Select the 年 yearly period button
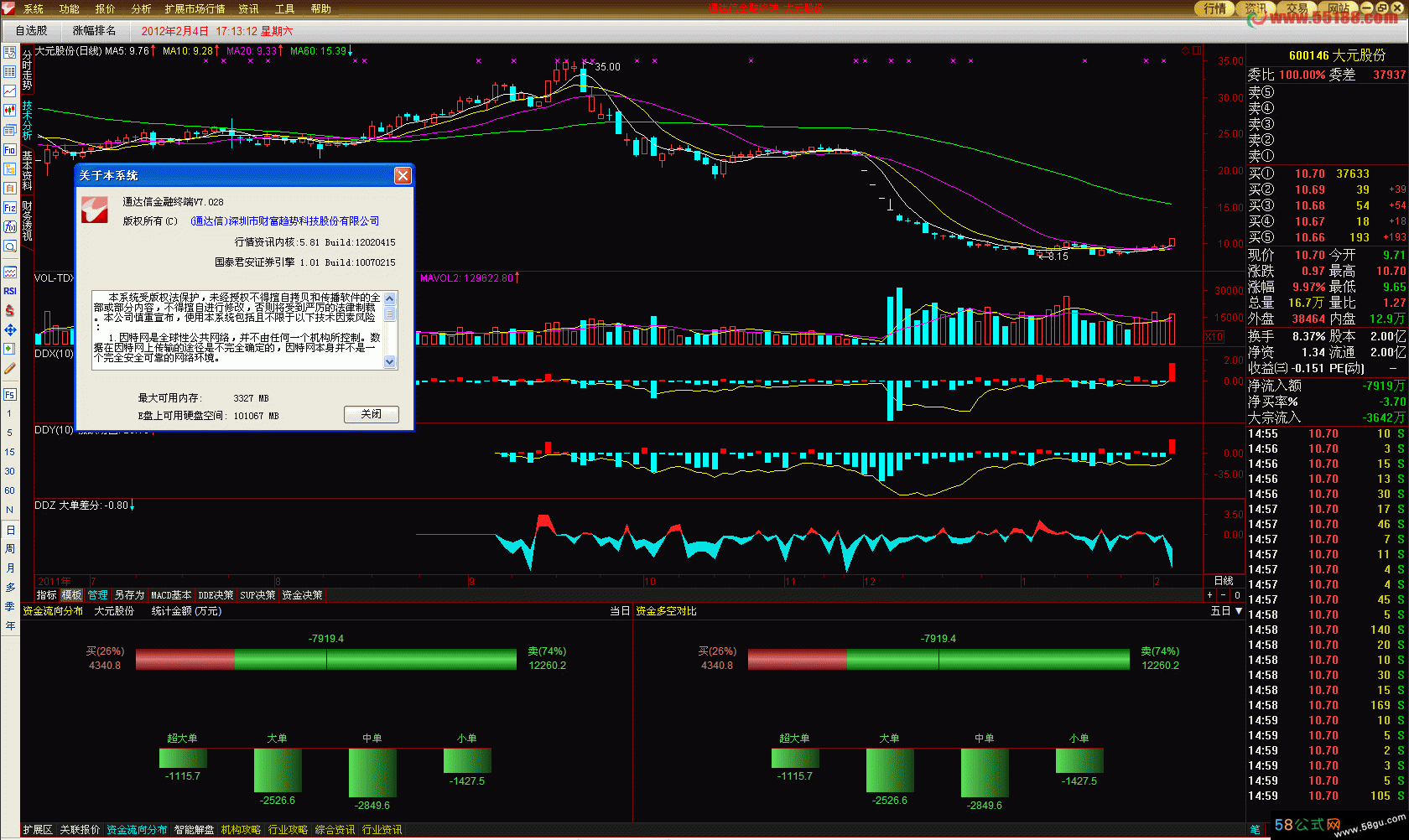The image size is (1409, 840). pos(10,625)
